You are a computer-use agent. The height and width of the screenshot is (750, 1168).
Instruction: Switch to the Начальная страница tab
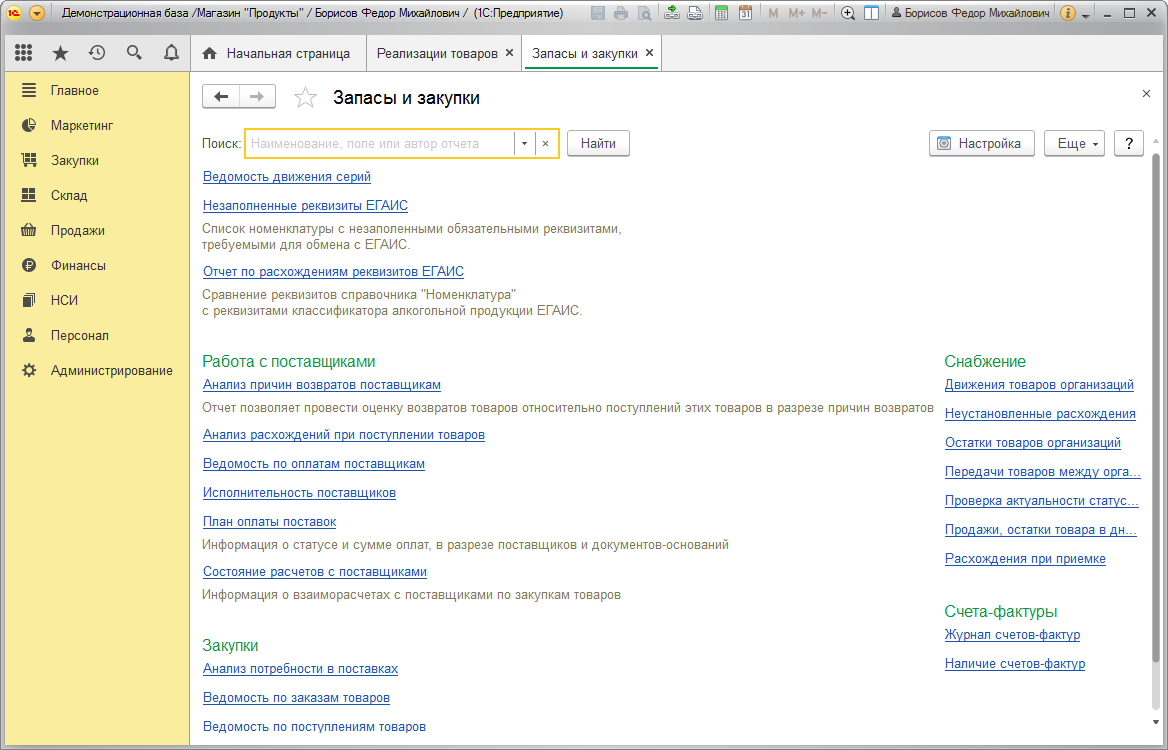click(x=277, y=54)
